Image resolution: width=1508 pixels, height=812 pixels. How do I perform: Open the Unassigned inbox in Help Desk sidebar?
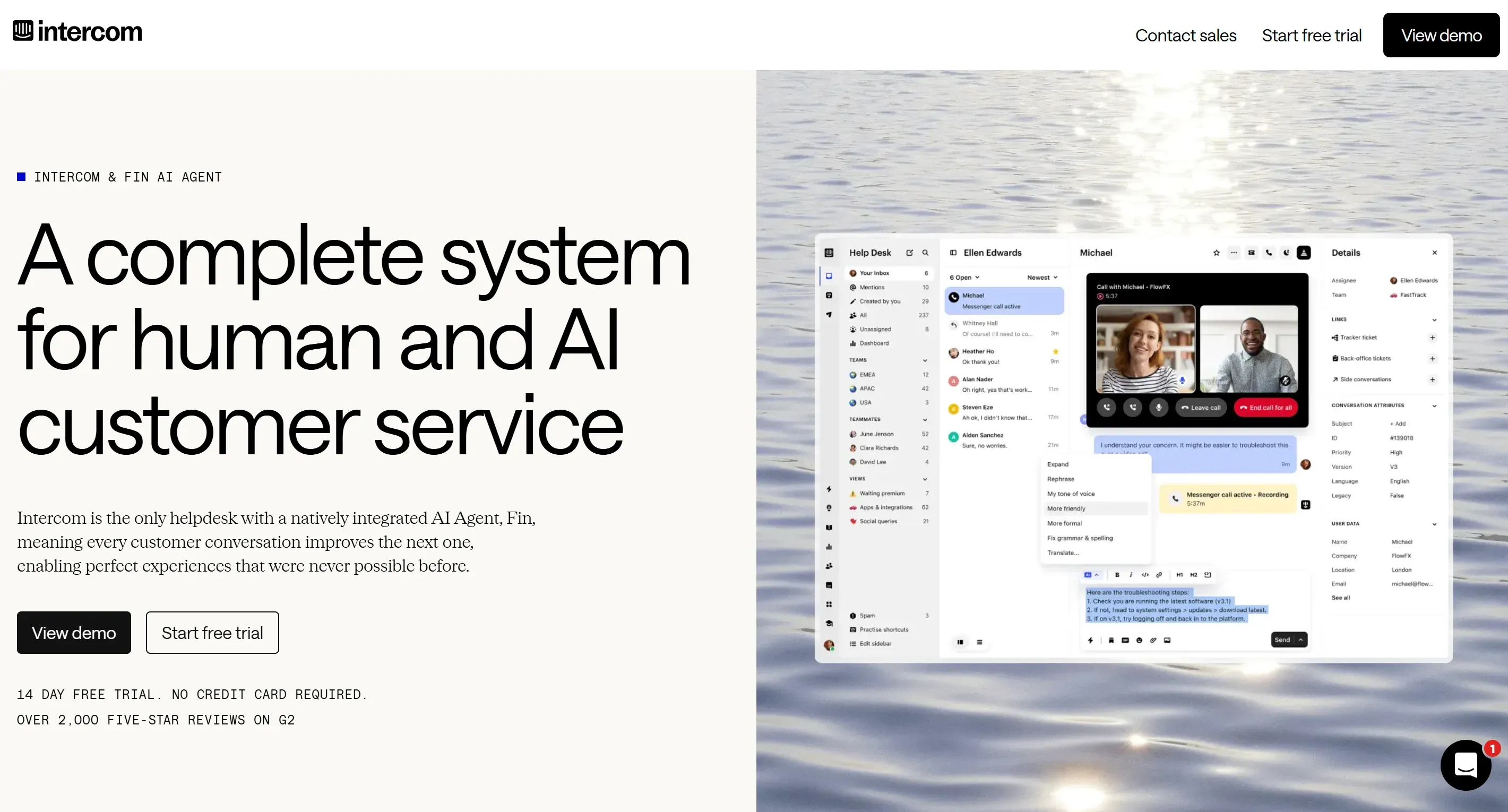pyautogui.click(x=888, y=329)
